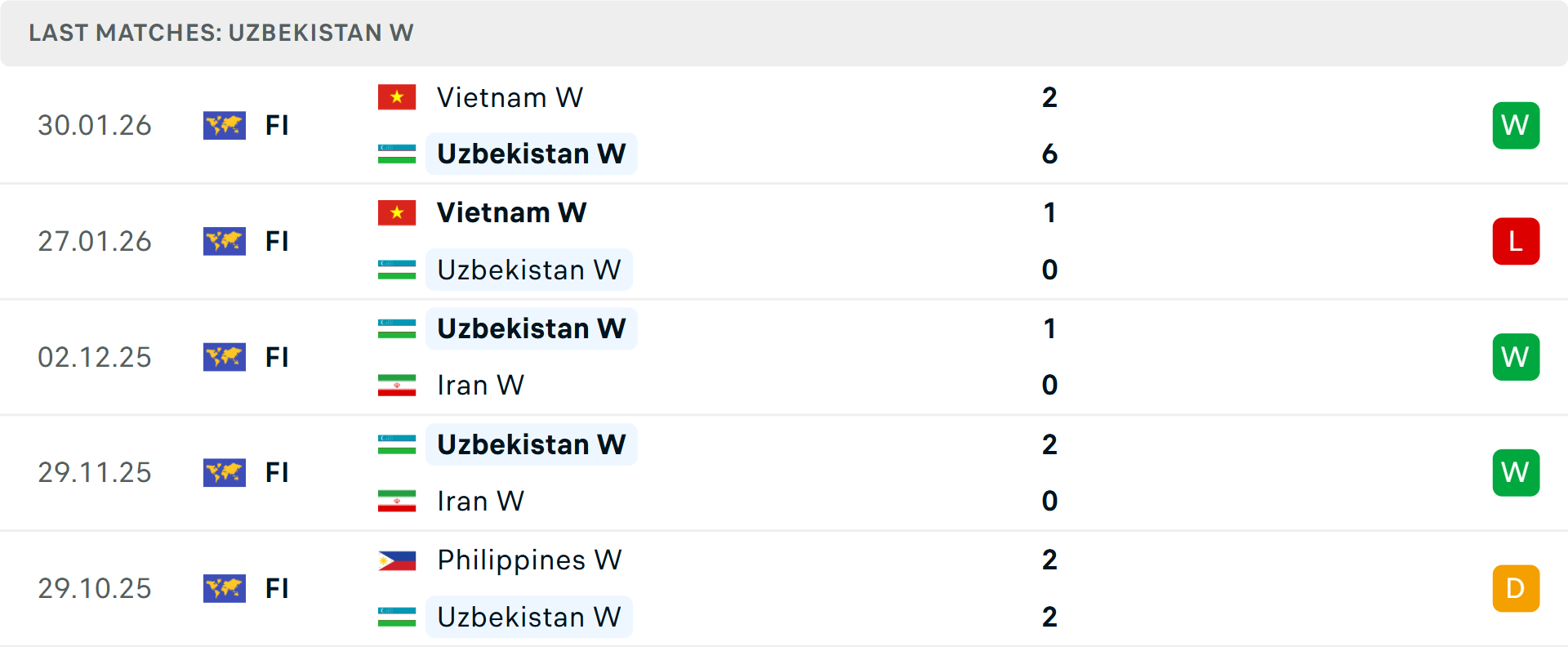This screenshot has width=1568, height=647.
Task: Click Iran flag in 02.12.25 match
Action: pyautogui.click(x=397, y=385)
